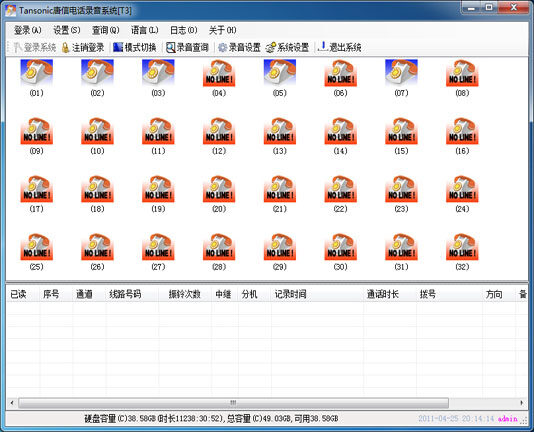This screenshot has height=432, width=534.
Task: Click the 通话时长 column header
Action: point(390,294)
